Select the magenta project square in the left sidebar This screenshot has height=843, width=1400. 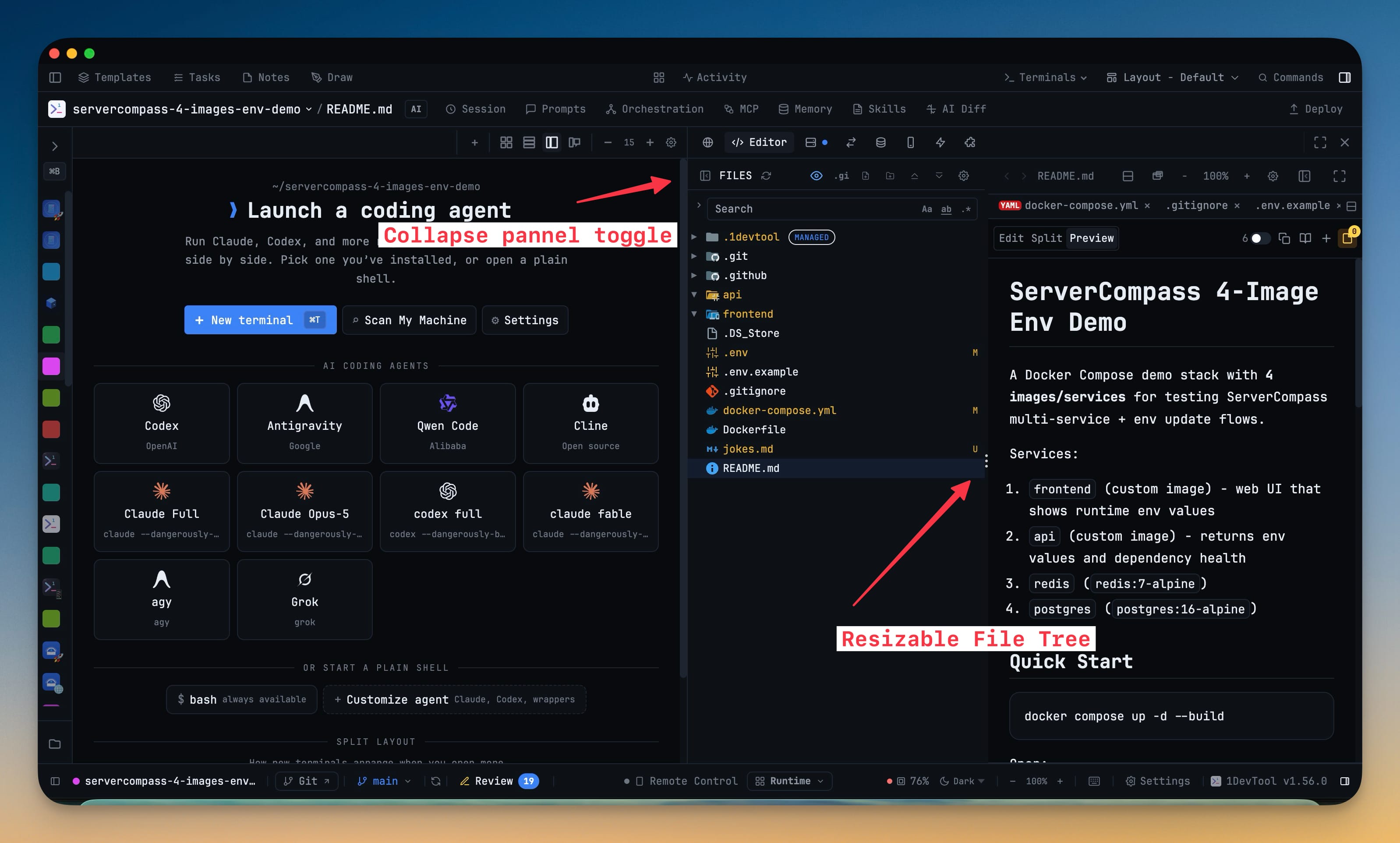point(51,366)
